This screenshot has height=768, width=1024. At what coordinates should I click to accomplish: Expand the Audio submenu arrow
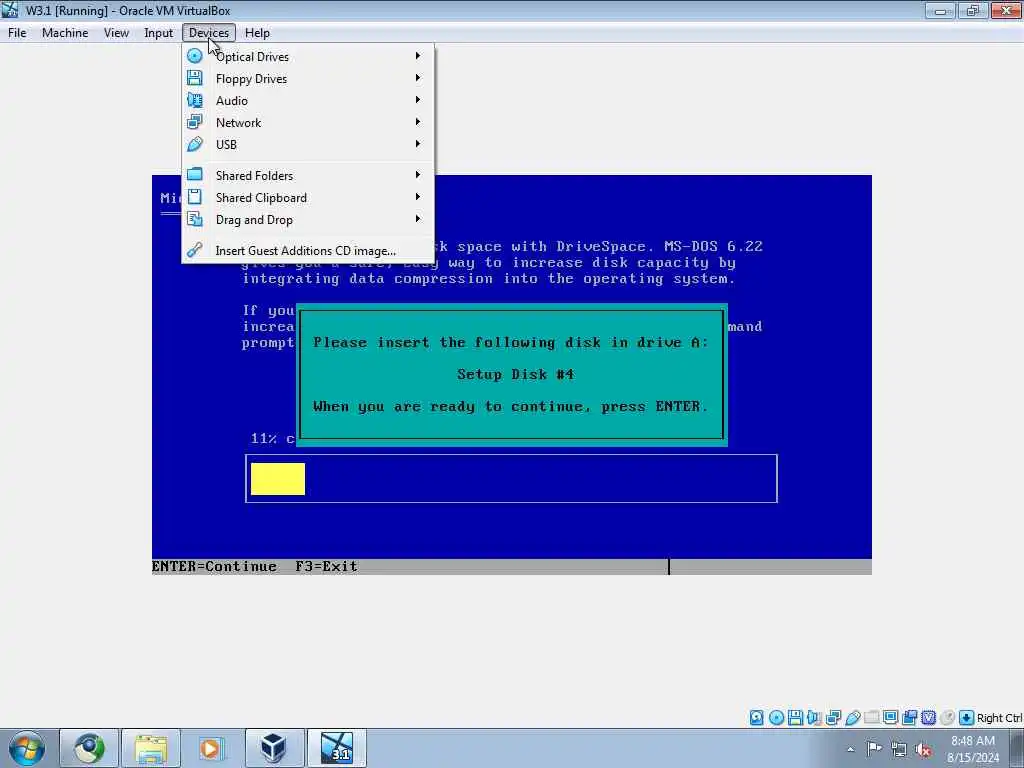tap(417, 100)
